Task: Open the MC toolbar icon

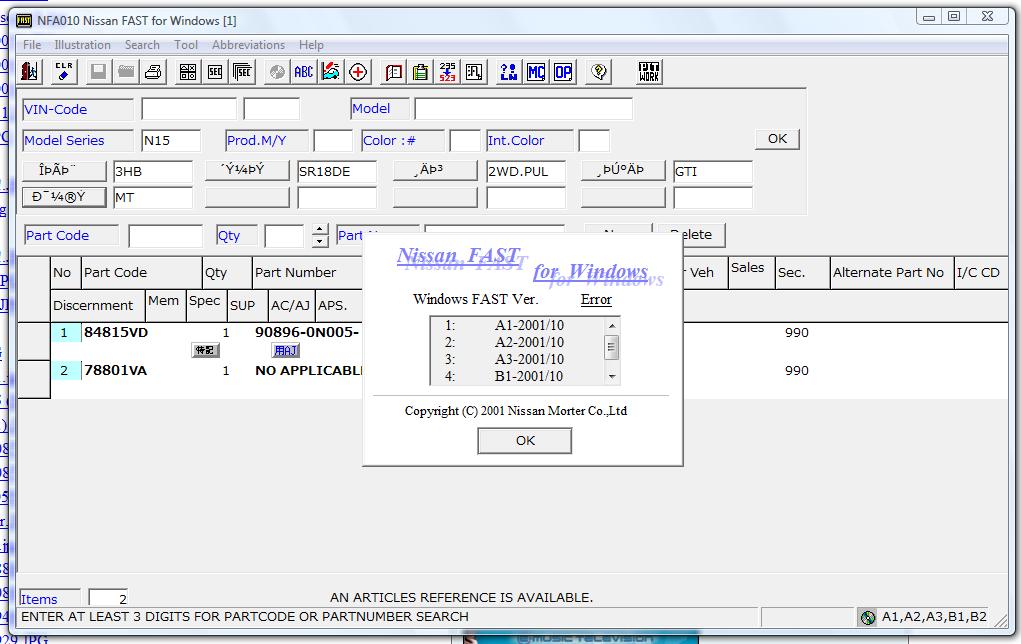Action: tap(536, 71)
